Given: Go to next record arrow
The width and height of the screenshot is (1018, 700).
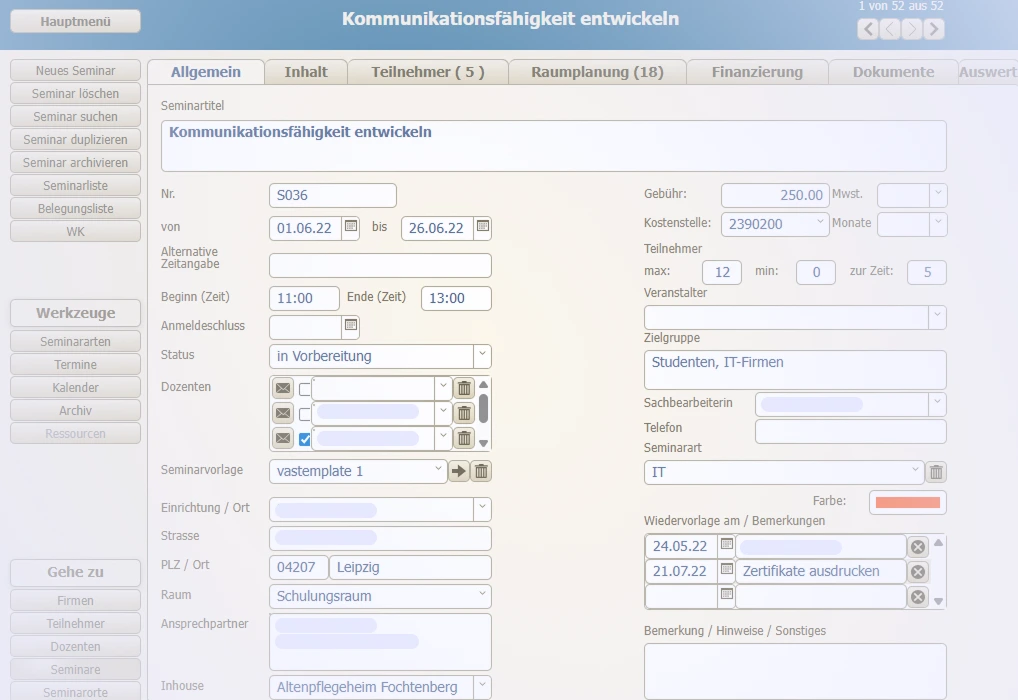Looking at the screenshot, I should (912, 29).
